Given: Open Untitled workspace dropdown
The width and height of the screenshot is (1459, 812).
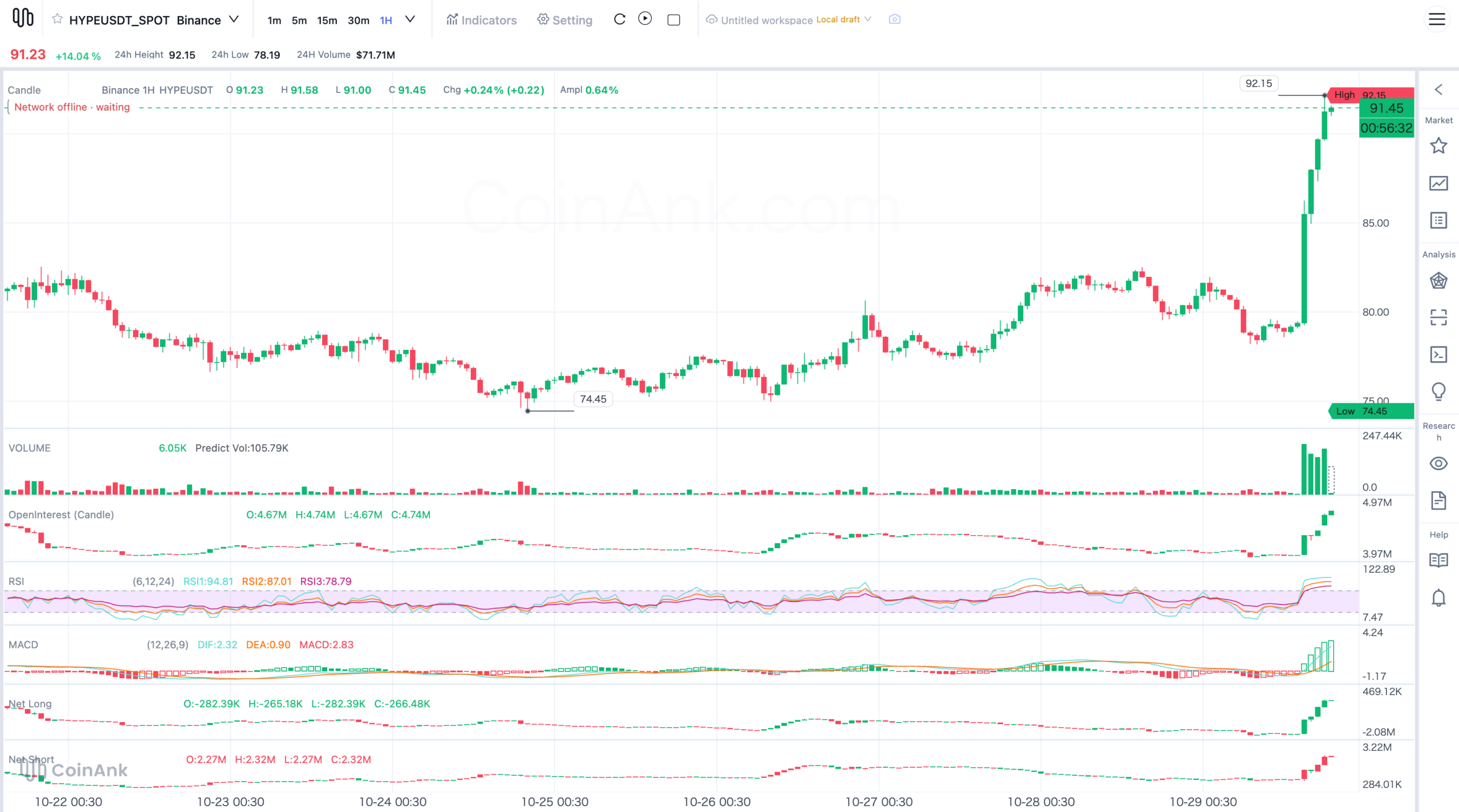Looking at the screenshot, I should pyautogui.click(x=789, y=20).
